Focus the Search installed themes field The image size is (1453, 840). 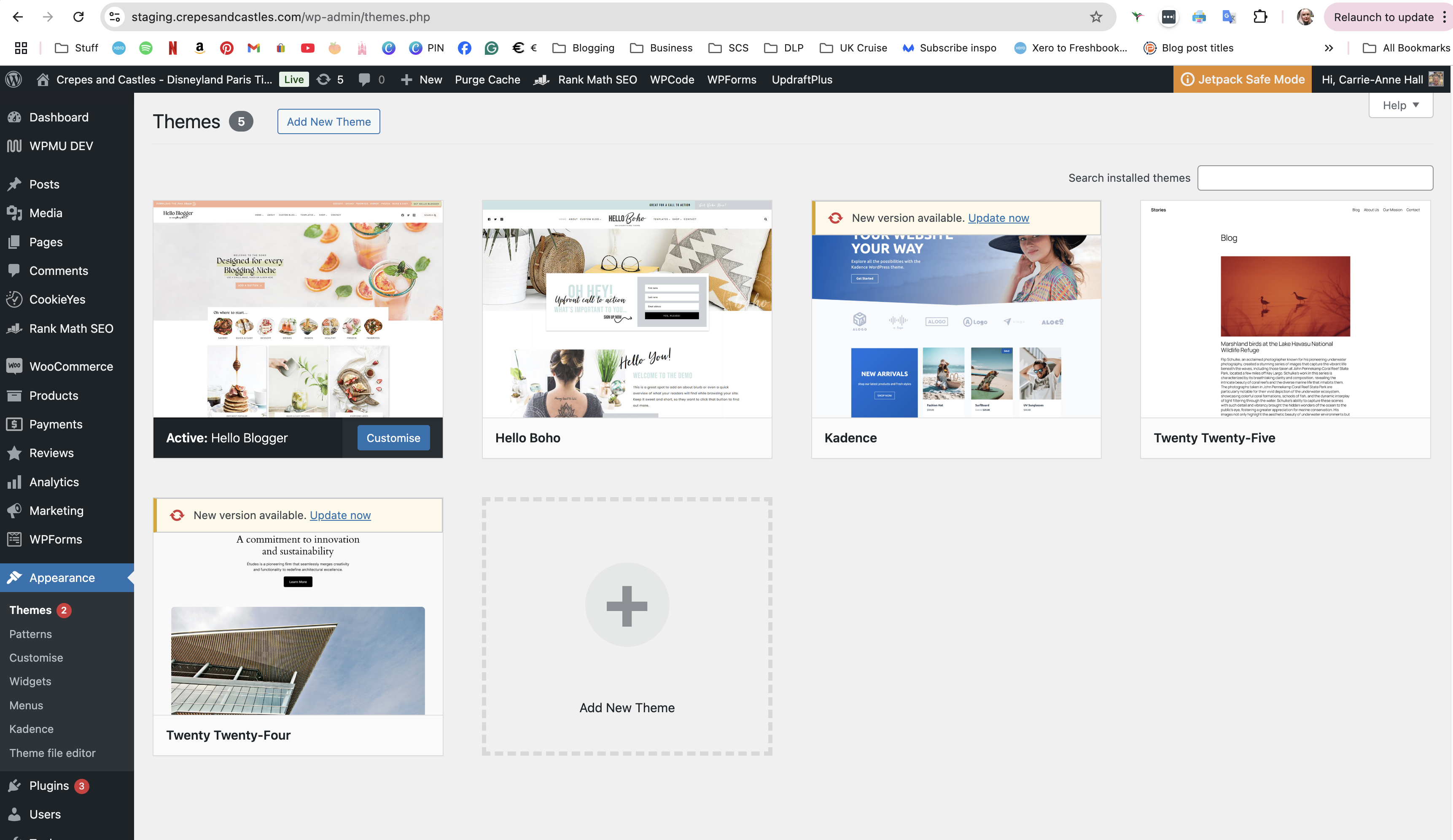(x=1315, y=178)
